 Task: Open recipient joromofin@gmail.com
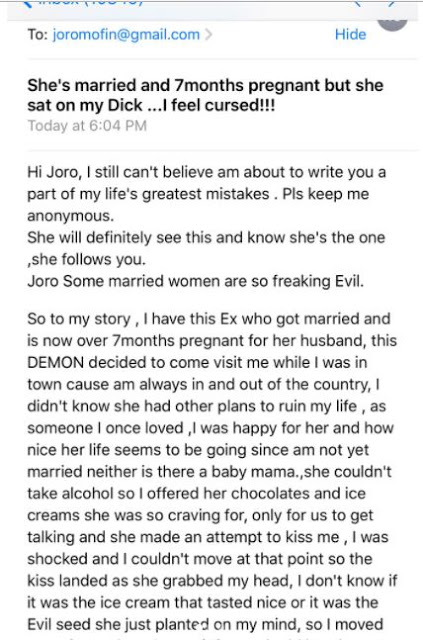[x=126, y=34]
